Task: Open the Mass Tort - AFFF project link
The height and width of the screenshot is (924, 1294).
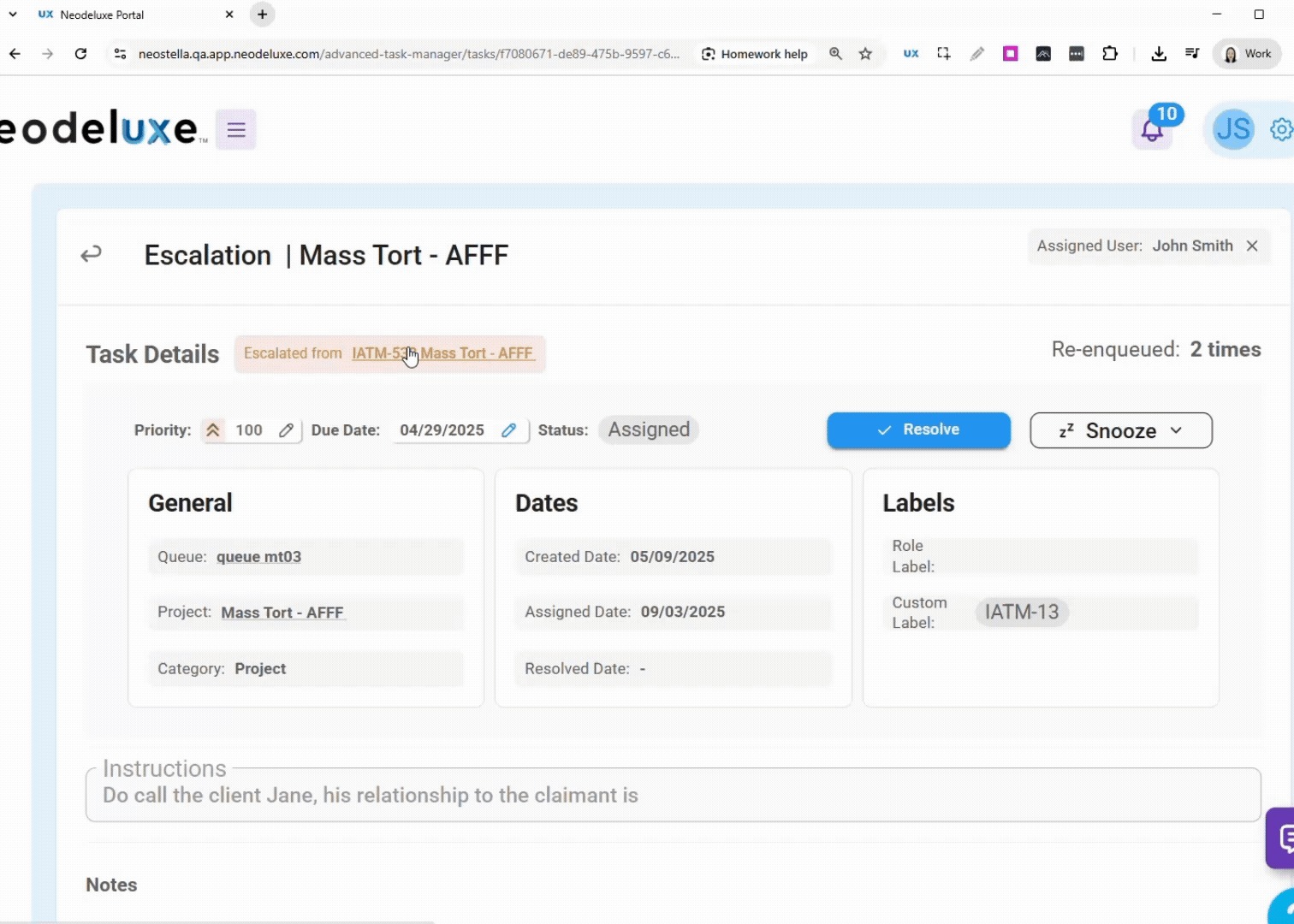Action: (282, 613)
